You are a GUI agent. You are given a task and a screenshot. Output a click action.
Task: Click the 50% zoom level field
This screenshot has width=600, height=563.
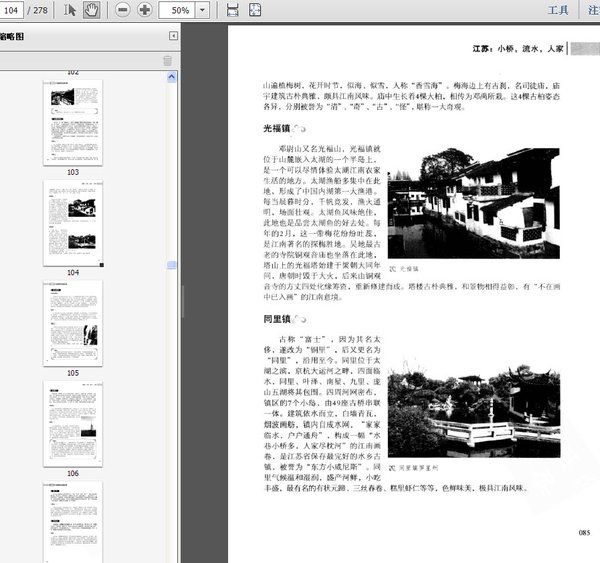click(180, 10)
